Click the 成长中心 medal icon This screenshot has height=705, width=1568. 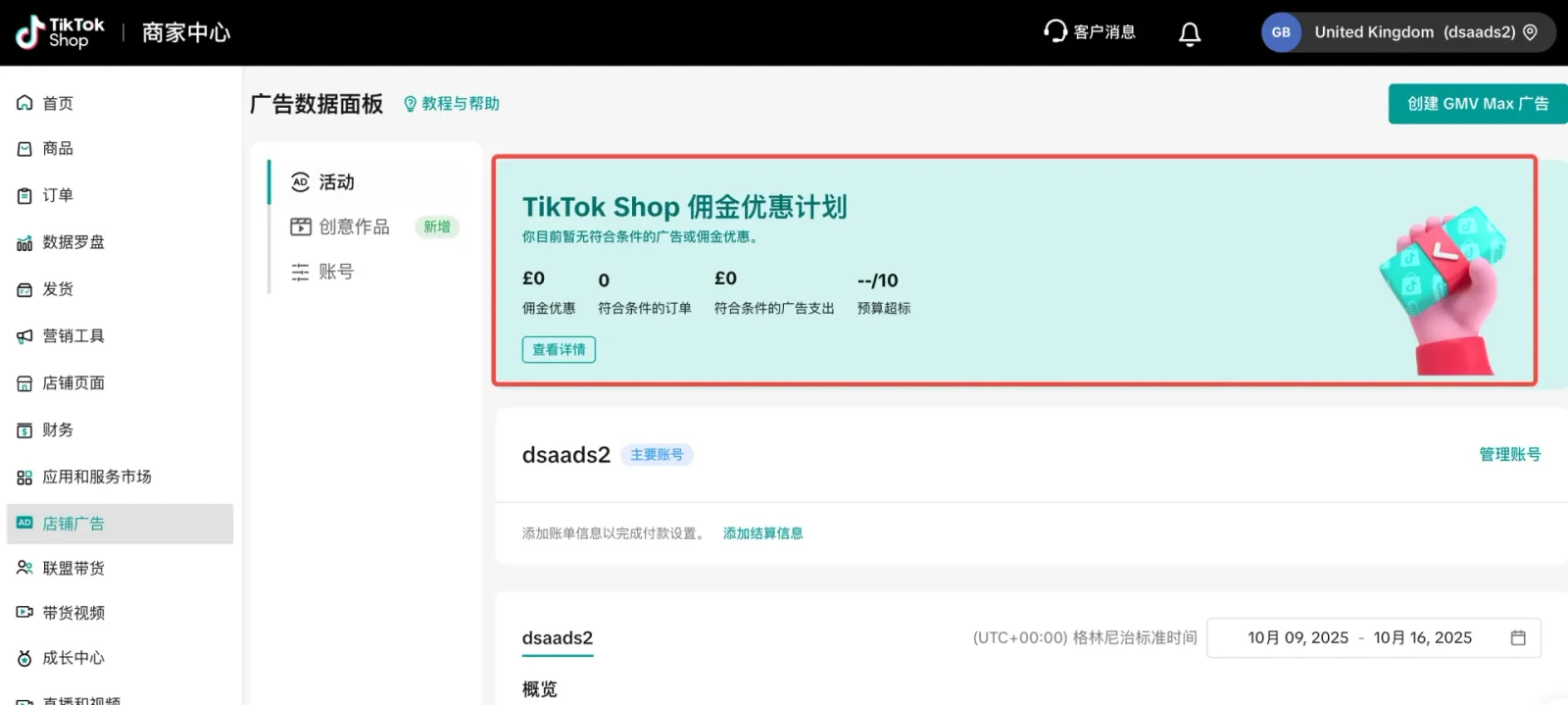click(x=24, y=658)
